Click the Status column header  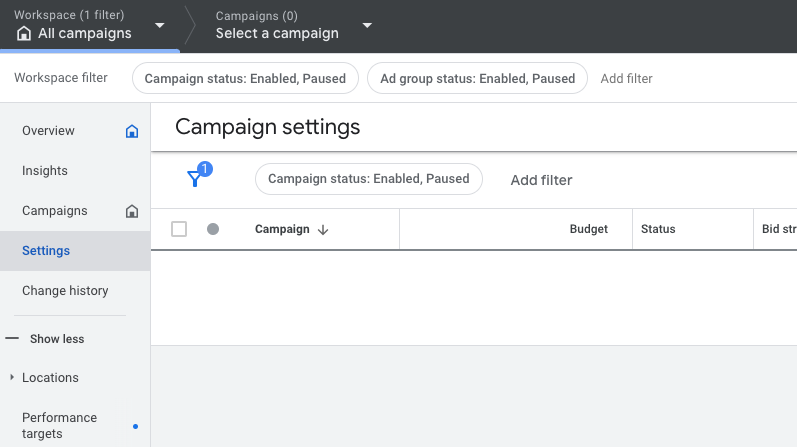click(x=658, y=229)
